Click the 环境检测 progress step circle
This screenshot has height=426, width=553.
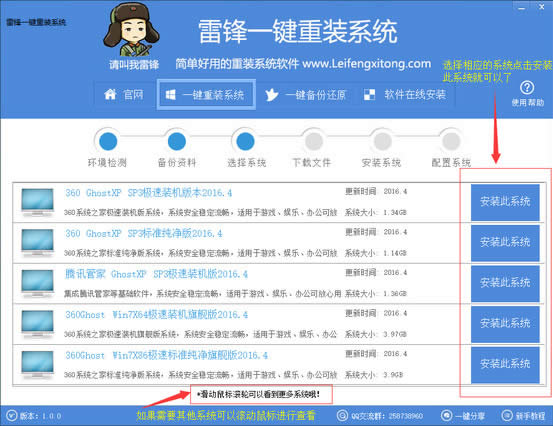tap(108, 141)
